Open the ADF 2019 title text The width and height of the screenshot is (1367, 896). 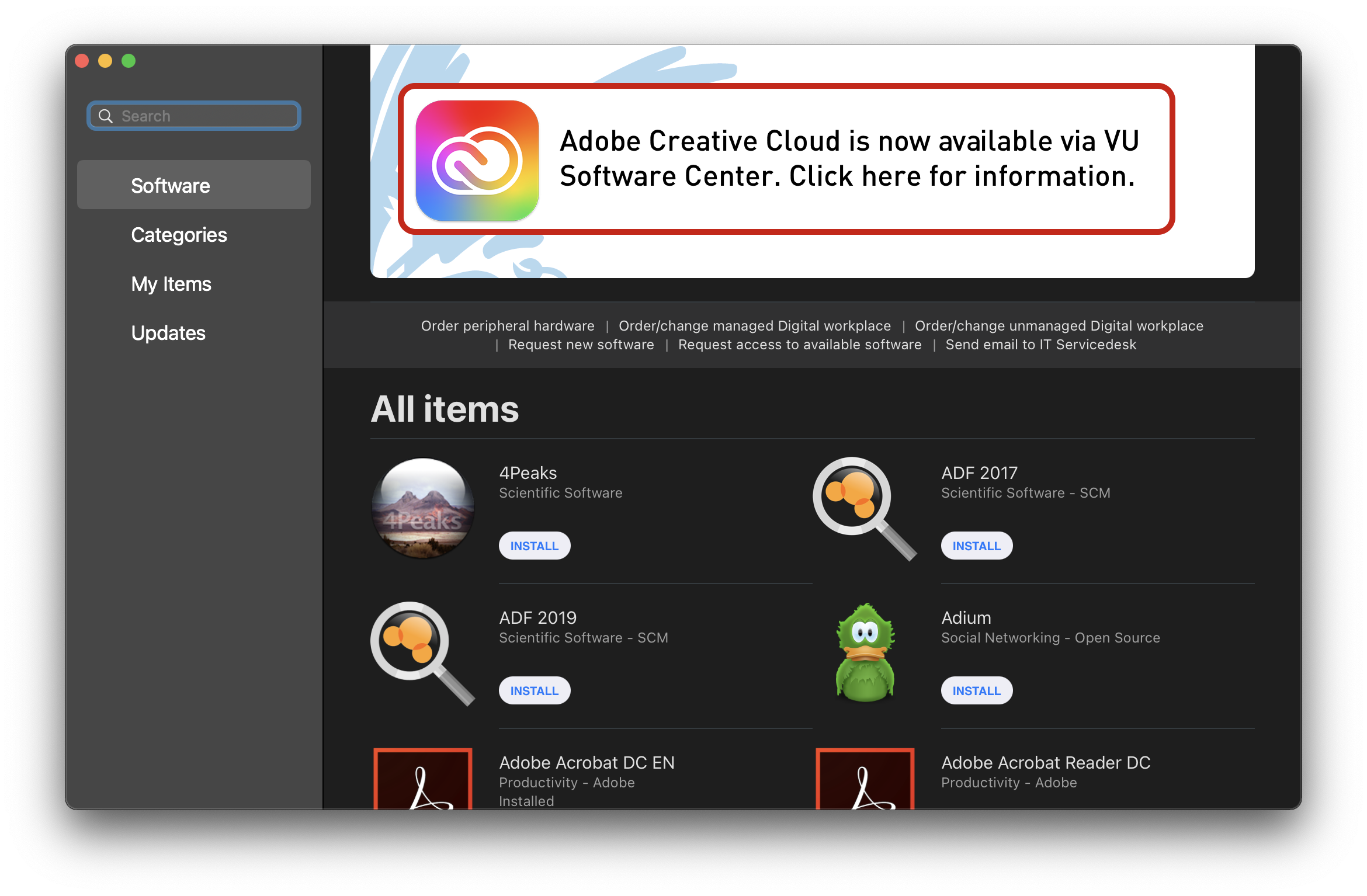tap(538, 617)
